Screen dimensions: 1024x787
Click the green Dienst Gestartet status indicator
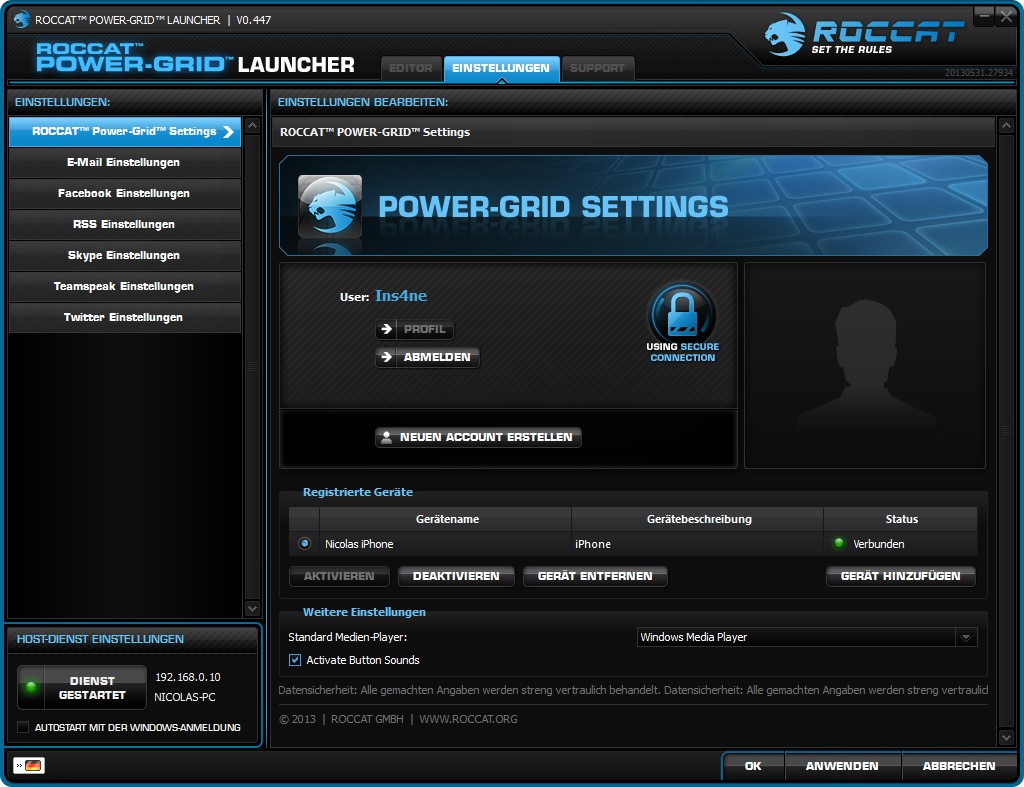point(30,687)
